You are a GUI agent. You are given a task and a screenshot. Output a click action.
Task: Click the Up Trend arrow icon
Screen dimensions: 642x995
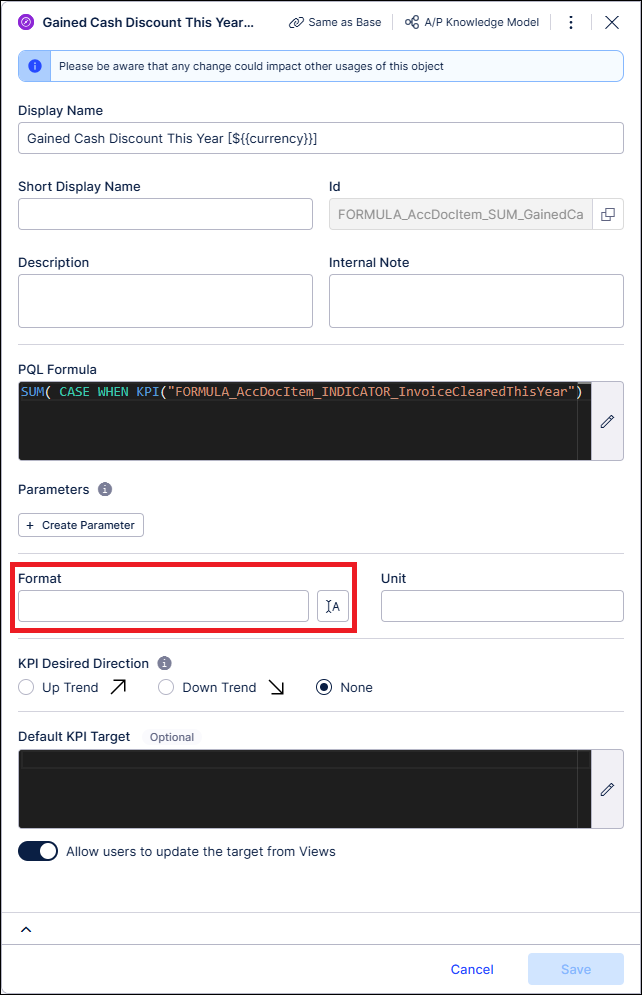pos(119,687)
